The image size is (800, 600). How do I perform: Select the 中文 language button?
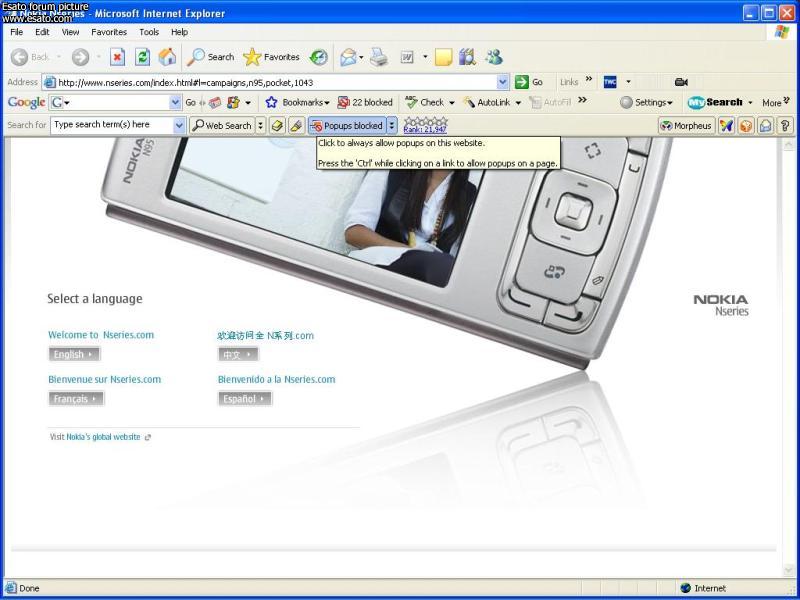point(238,354)
